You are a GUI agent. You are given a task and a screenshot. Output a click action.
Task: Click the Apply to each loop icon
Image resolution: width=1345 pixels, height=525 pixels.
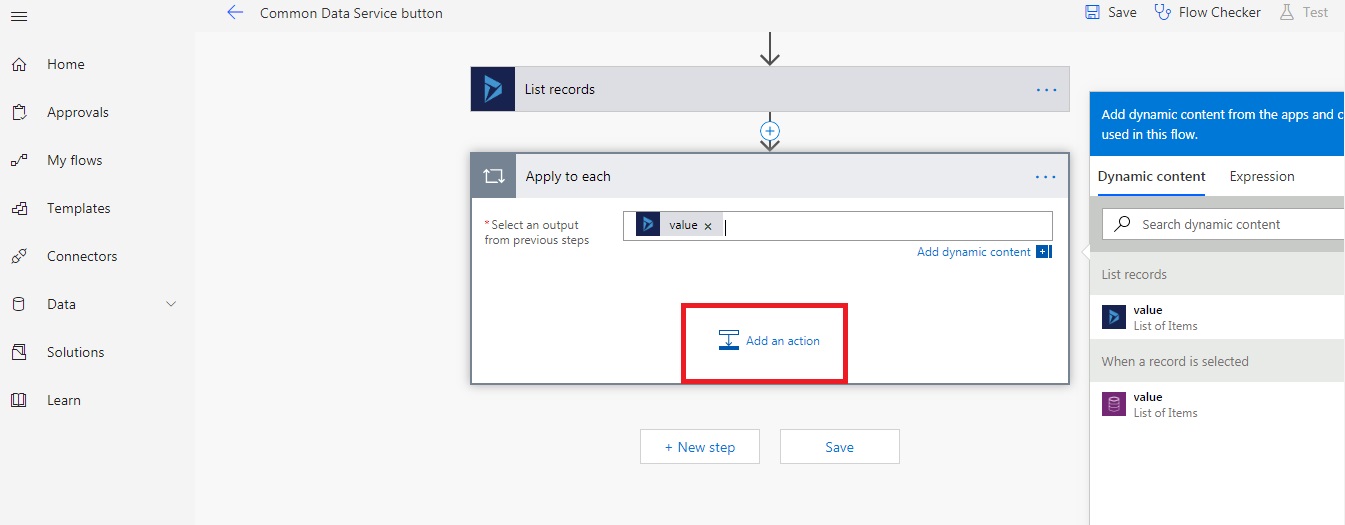493,177
